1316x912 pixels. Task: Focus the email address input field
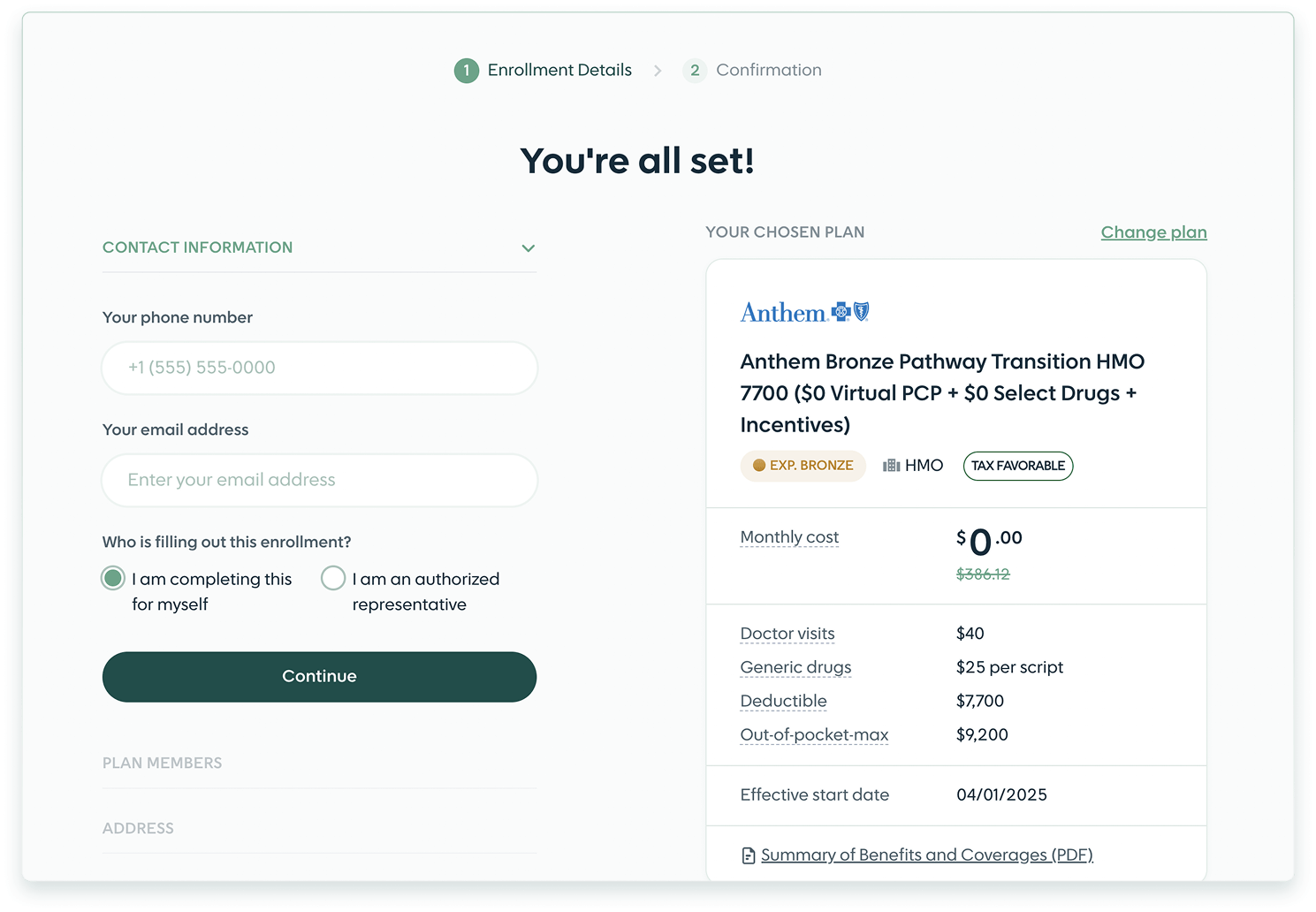point(319,480)
